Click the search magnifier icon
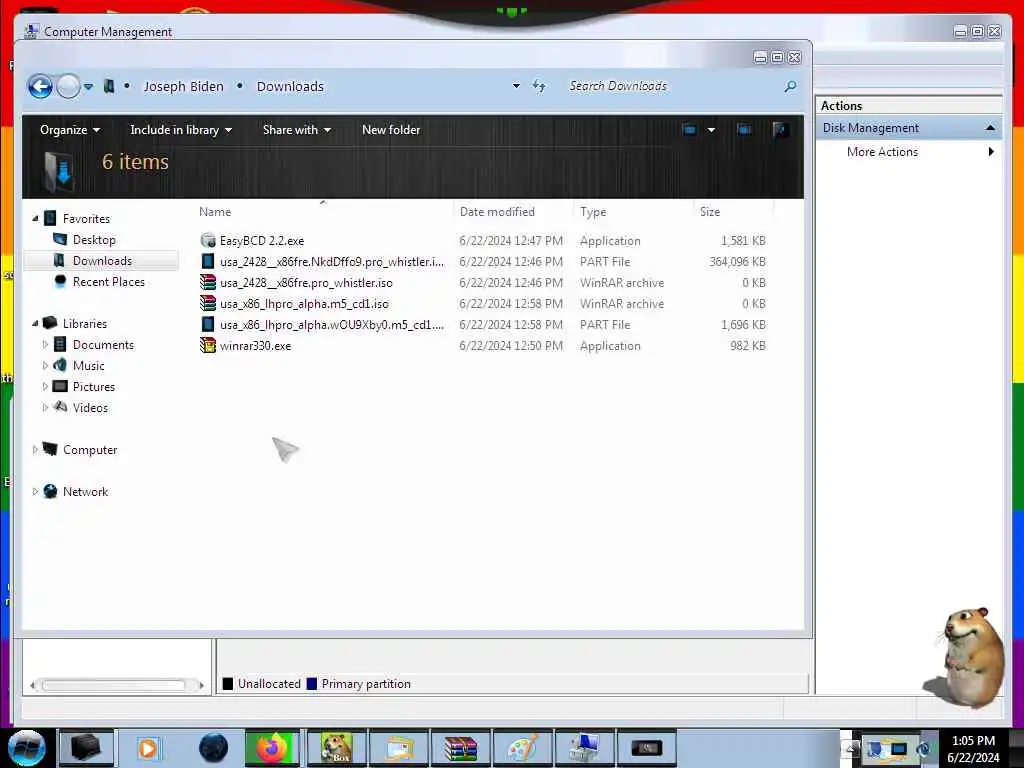 point(790,86)
